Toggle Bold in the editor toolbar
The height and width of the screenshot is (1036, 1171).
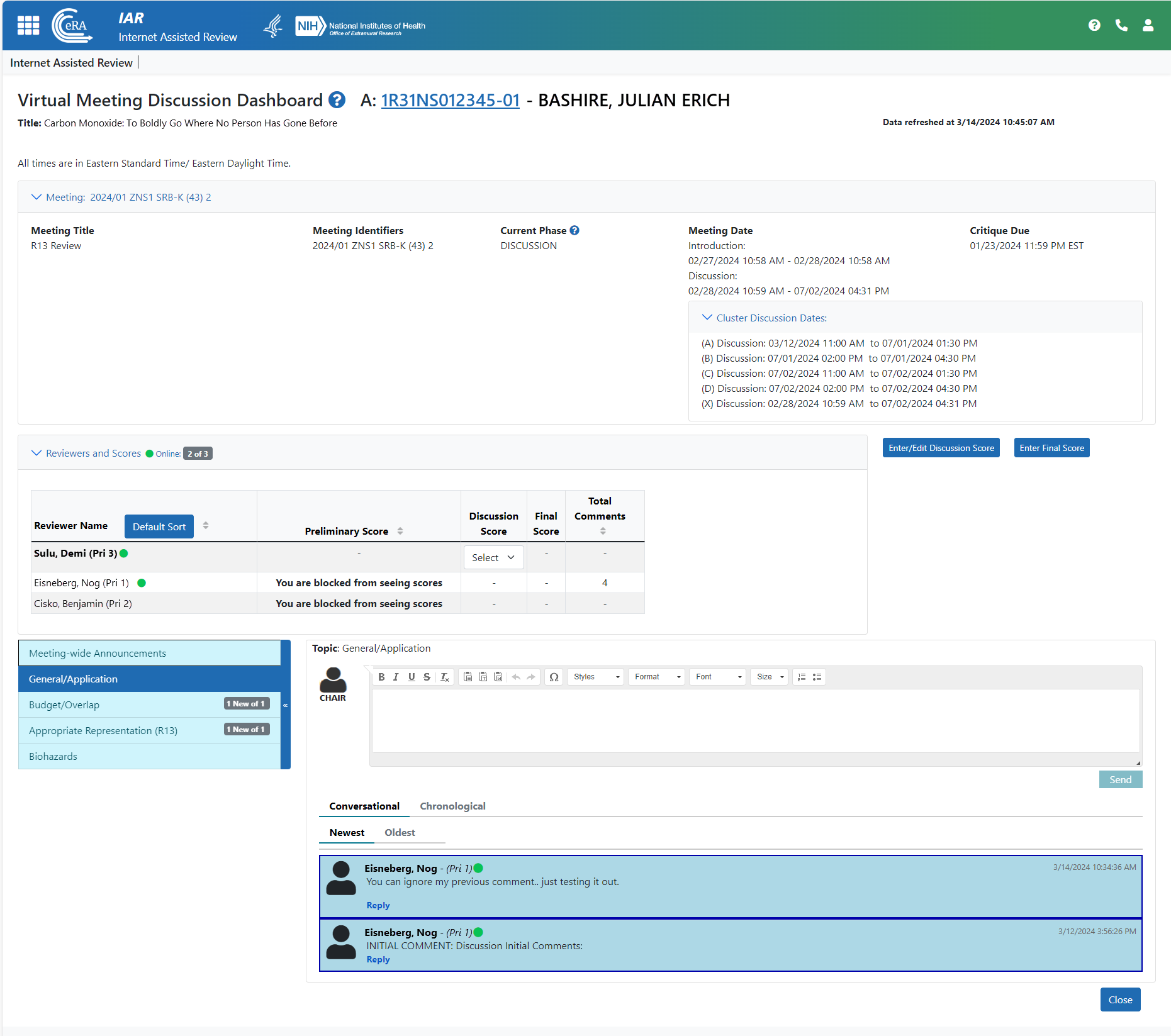click(x=381, y=677)
